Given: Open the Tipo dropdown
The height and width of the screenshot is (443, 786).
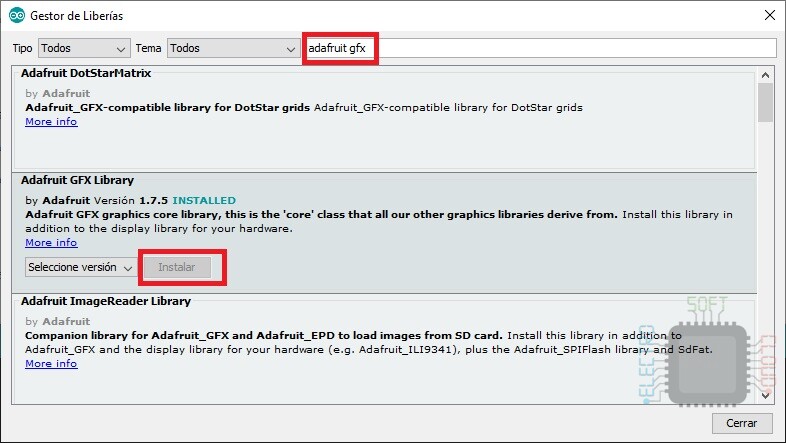Looking at the screenshot, I should (x=84, y=48).
